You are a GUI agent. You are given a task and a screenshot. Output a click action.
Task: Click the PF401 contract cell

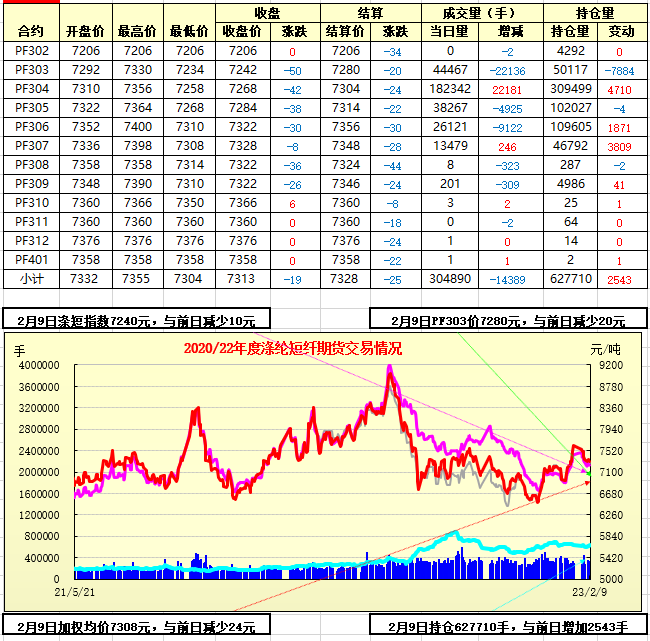[31, 259]
